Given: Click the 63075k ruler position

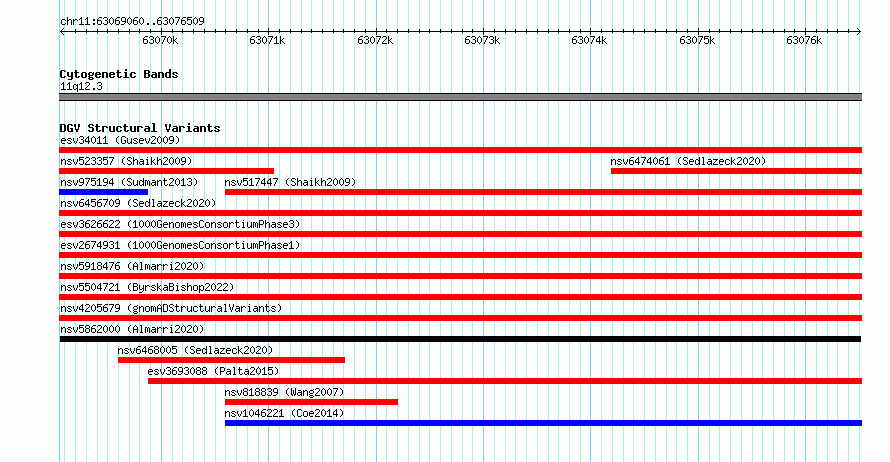Looking at the screenshot, I should pos(697,40).
